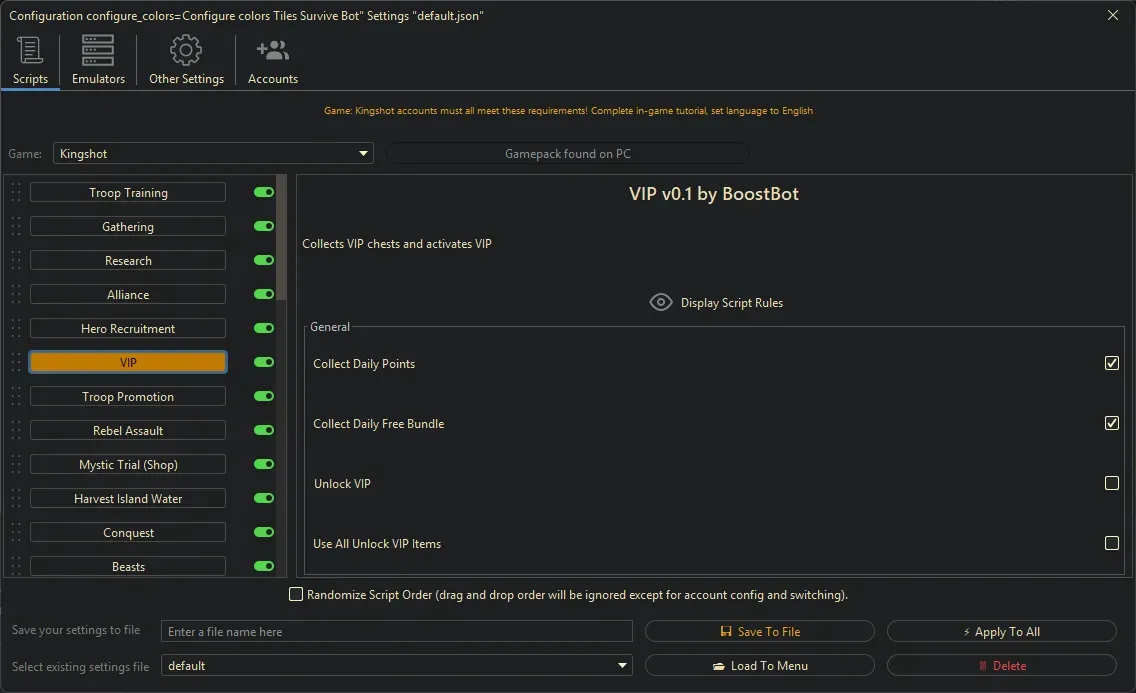Open the Accounts people icon
The height and width of the screenshot is (693, 1136).
tap(272, 50)
